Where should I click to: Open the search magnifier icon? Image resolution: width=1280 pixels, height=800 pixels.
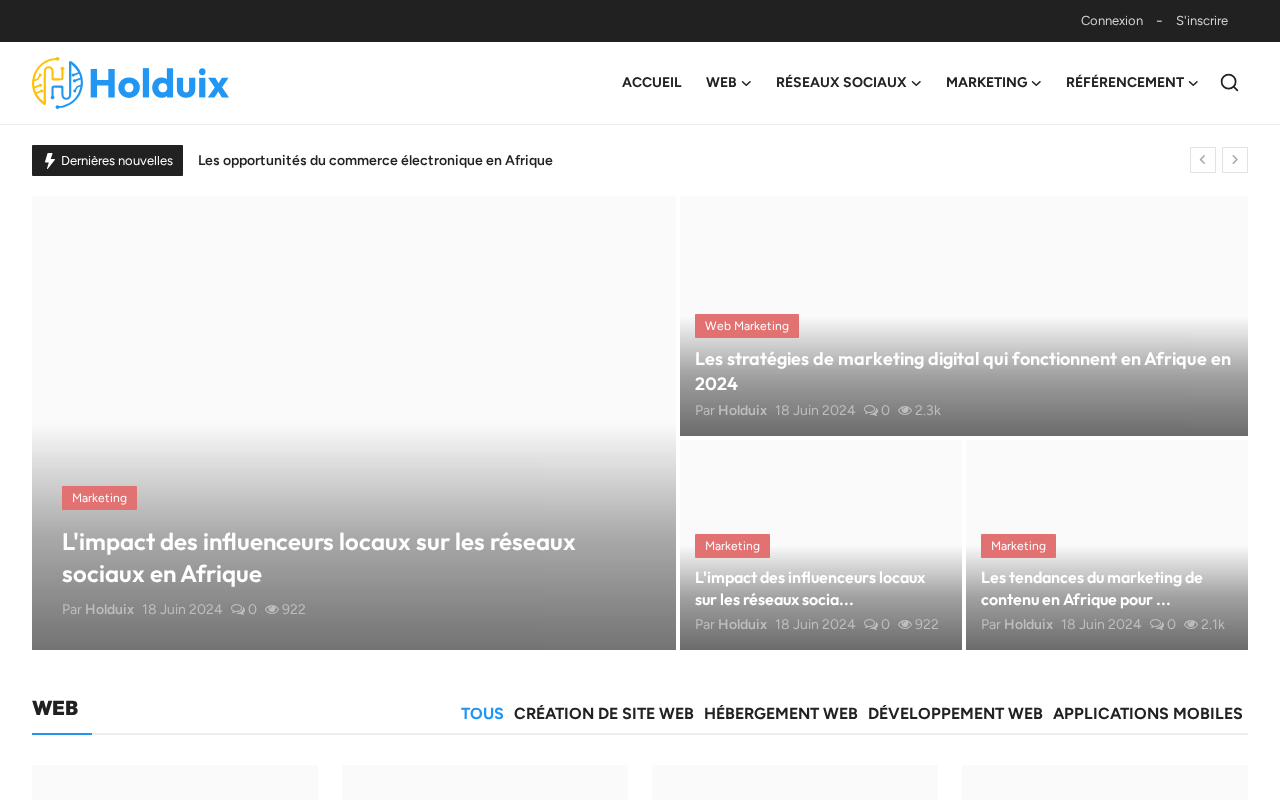[1229, 83]
